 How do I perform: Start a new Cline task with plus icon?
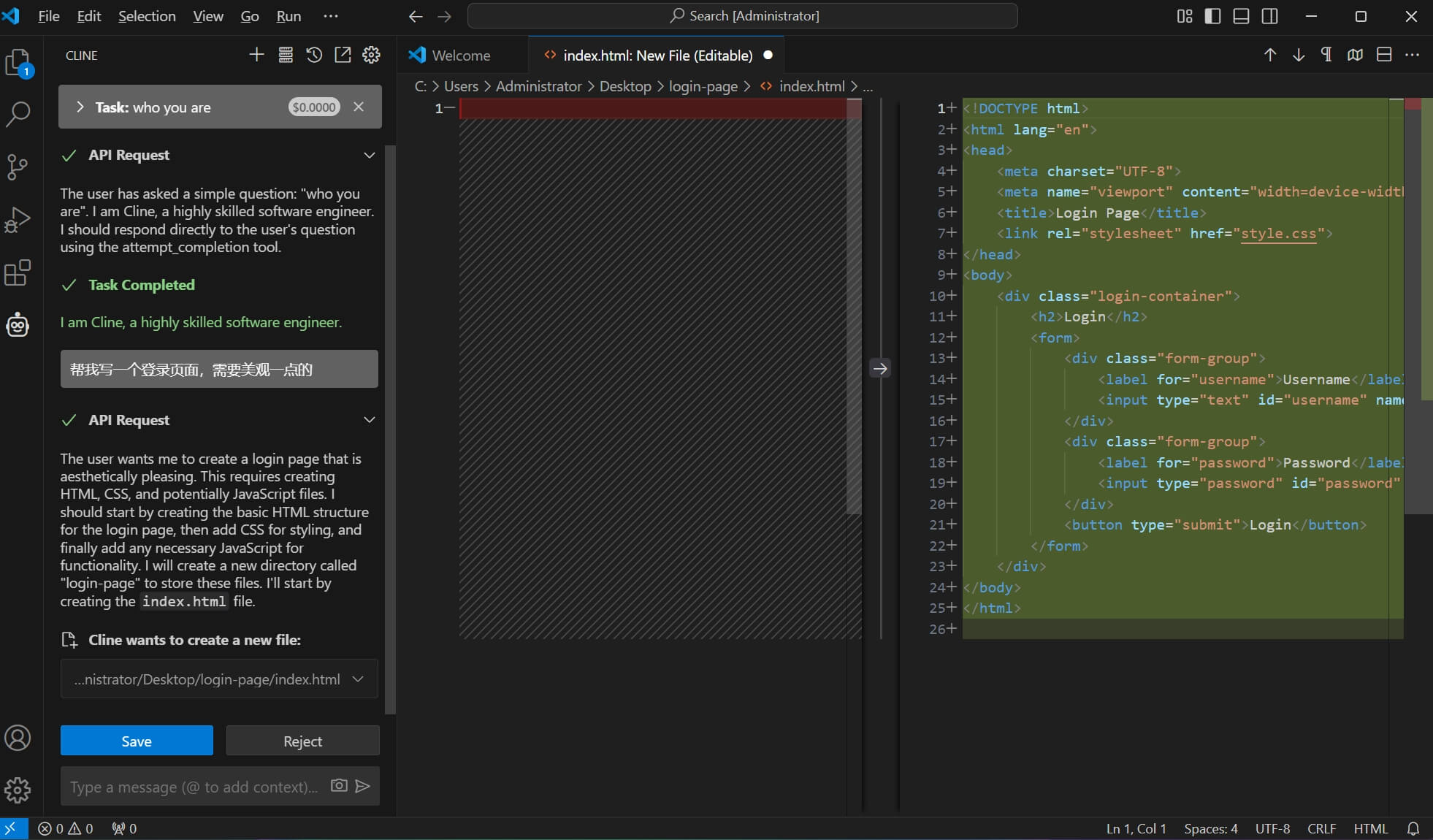(256, 55)
